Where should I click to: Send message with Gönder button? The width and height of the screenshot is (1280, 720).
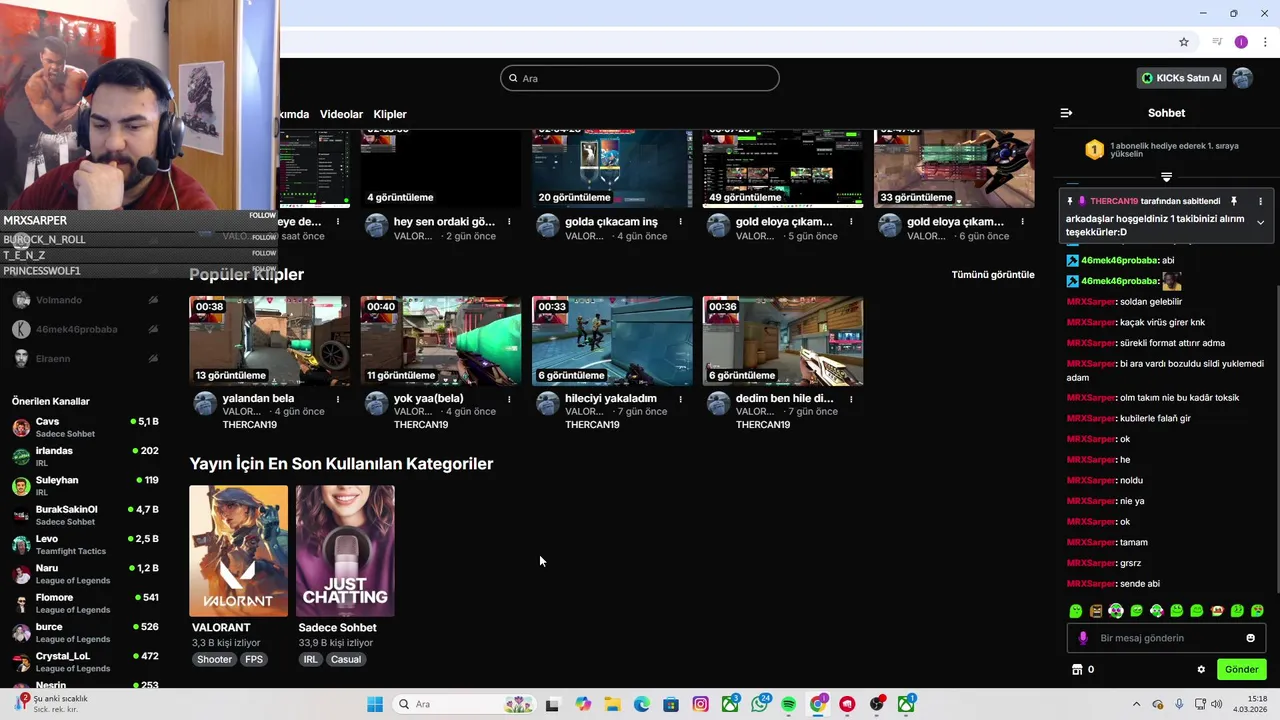pos(1241,669)
